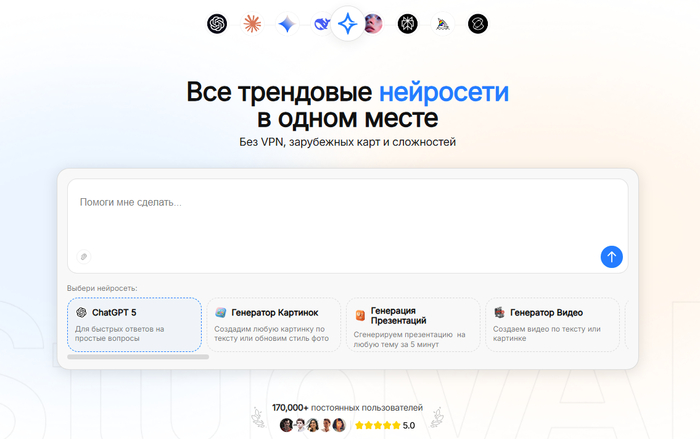Click the horizontal scrollbar under neural network cards
The image size is (700, 439).
(x=138, y=357)
